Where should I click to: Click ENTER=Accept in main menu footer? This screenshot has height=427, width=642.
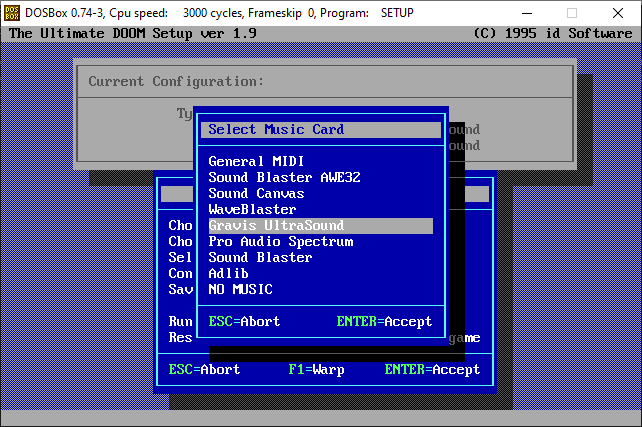432,369
